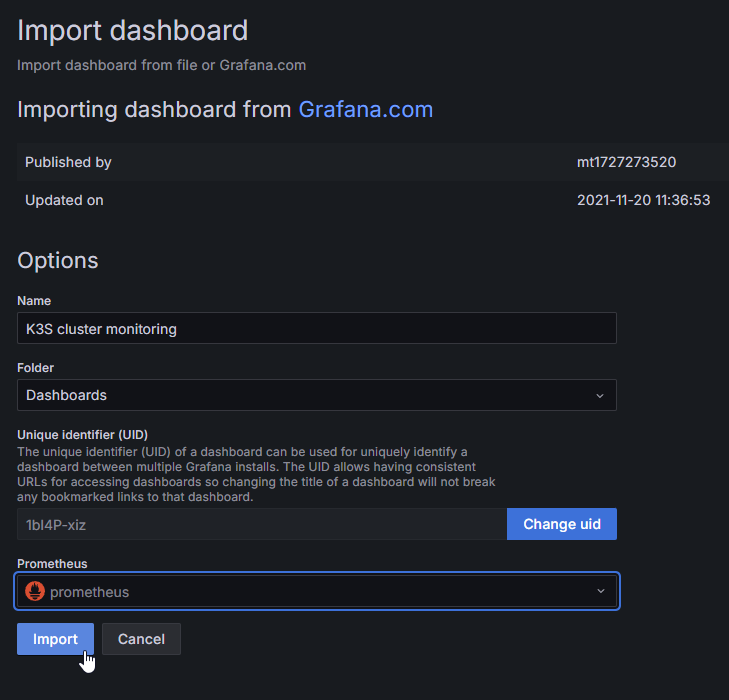The image size is (729, 700).
Task: Click the Prometheus flame icon in data source selector
Action: point(35,592)
